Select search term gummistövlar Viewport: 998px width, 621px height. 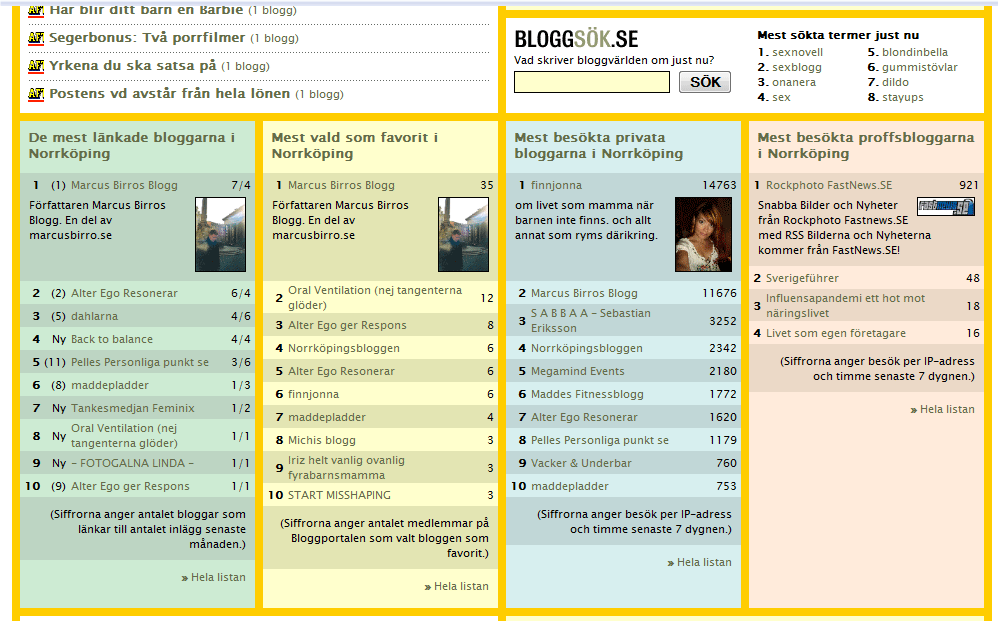[920, 67]
